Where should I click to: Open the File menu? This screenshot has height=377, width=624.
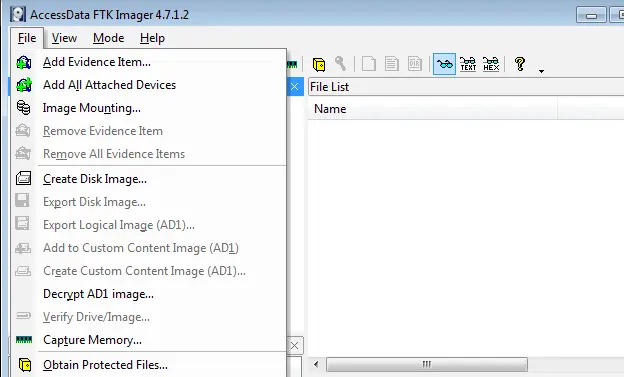click(x=27, y=38)
